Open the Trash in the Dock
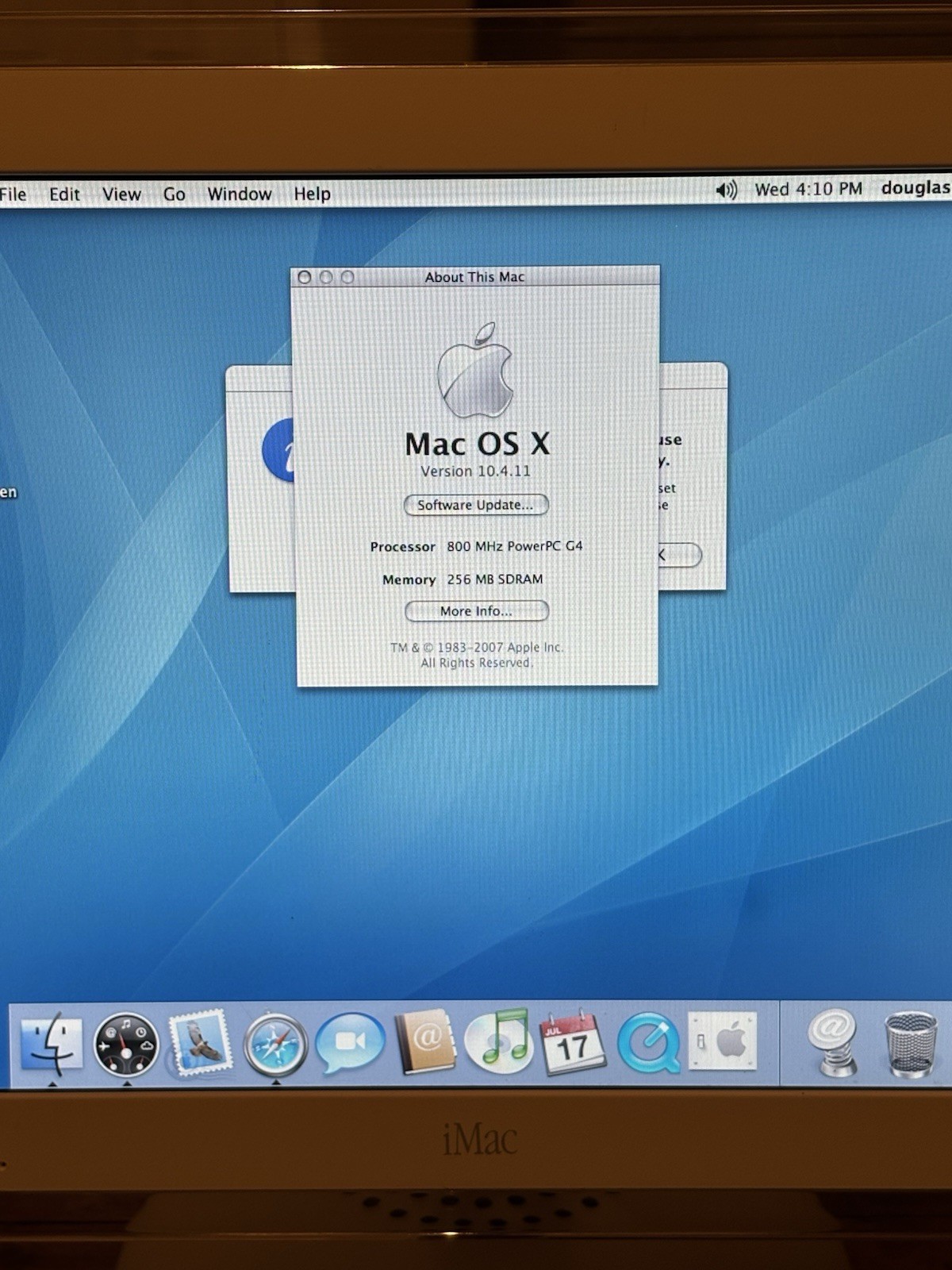The width and height of the screenshot is (952, 1270). [910, 1043]
